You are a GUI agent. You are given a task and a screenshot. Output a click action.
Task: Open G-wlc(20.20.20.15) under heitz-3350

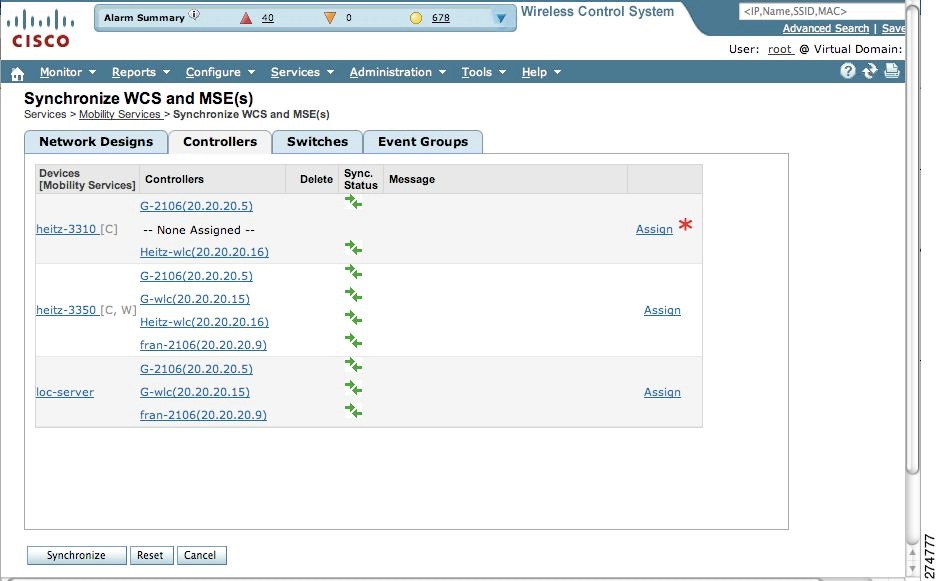pyautogui.click(x=195, y=299)
